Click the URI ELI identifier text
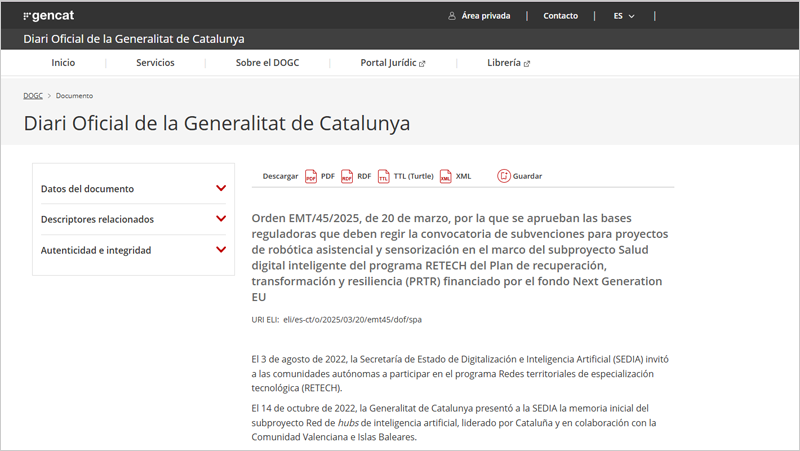 (x=337, y=320)
